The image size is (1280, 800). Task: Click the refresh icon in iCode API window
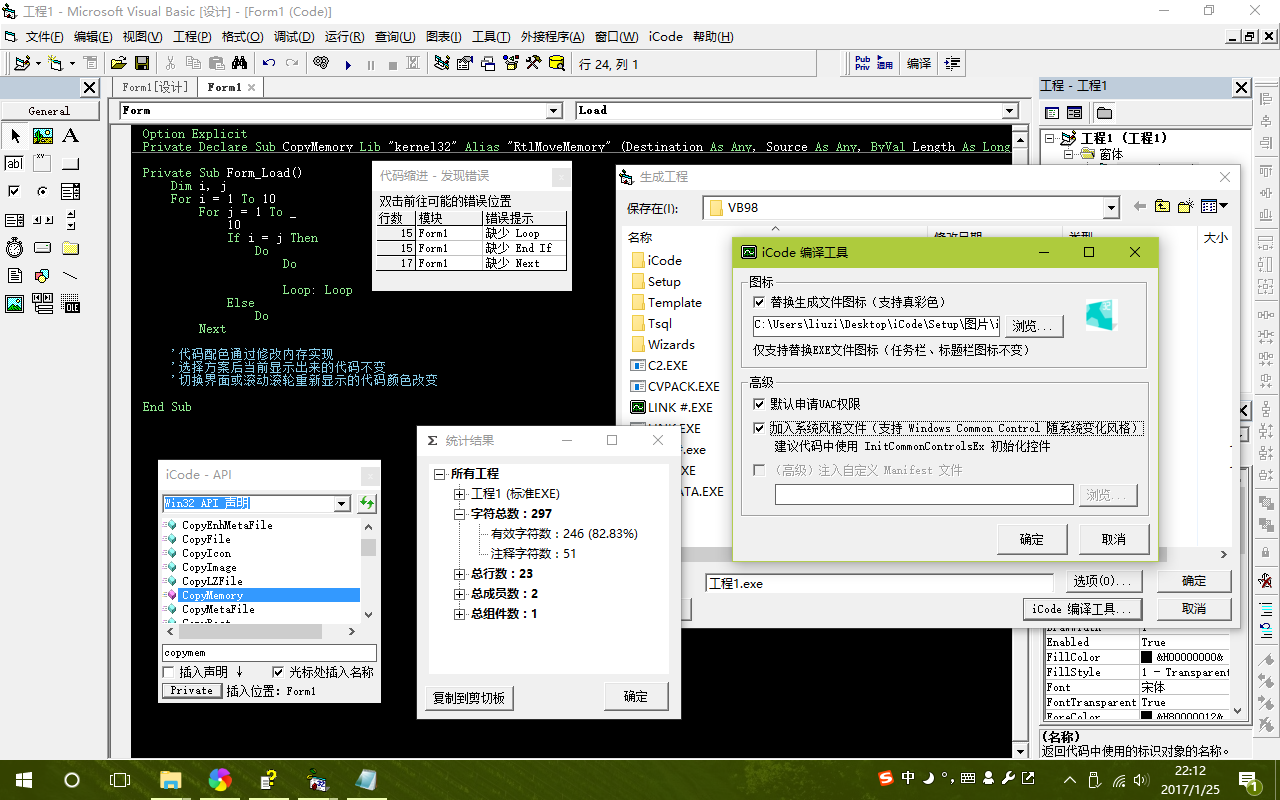pyautogui.click(x=367, y=503)
